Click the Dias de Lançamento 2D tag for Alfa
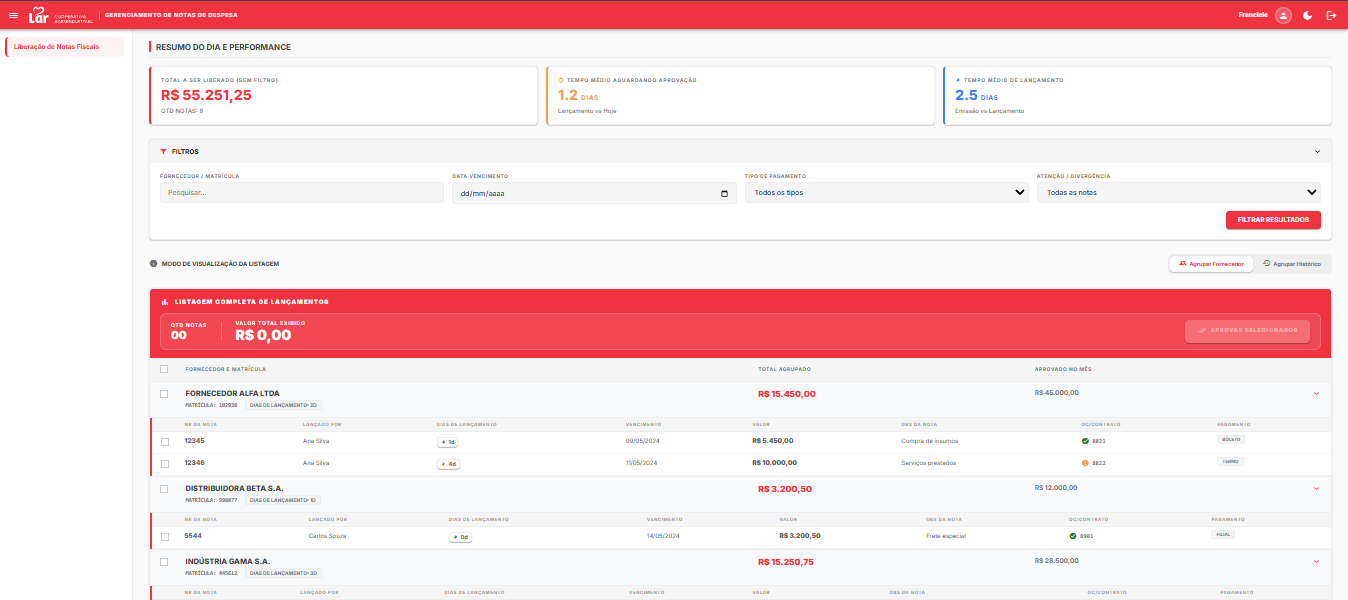The width and height of the screenshot is (1348, 600). [283, 405]
